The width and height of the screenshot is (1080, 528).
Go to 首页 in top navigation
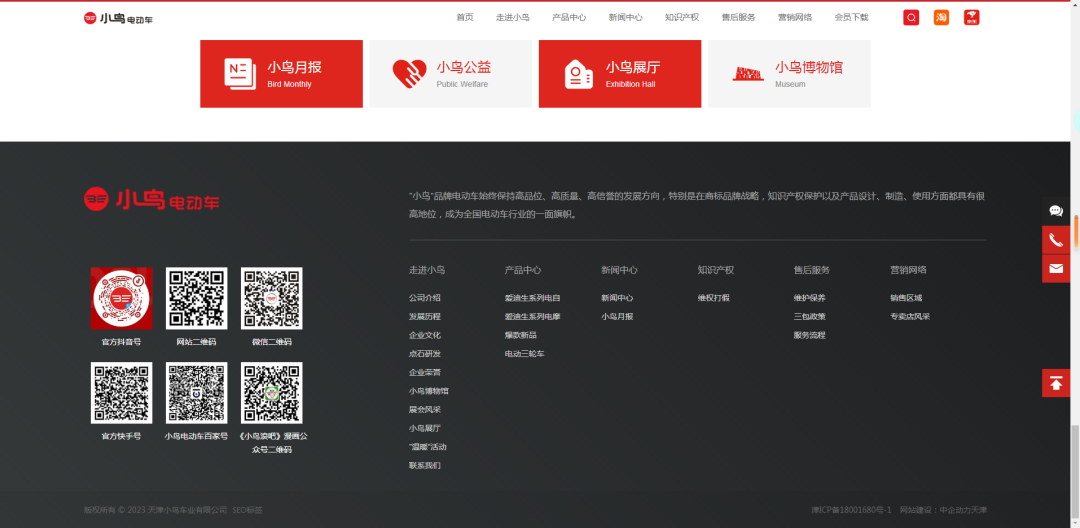pyautogui.click(x=465, y=18)
